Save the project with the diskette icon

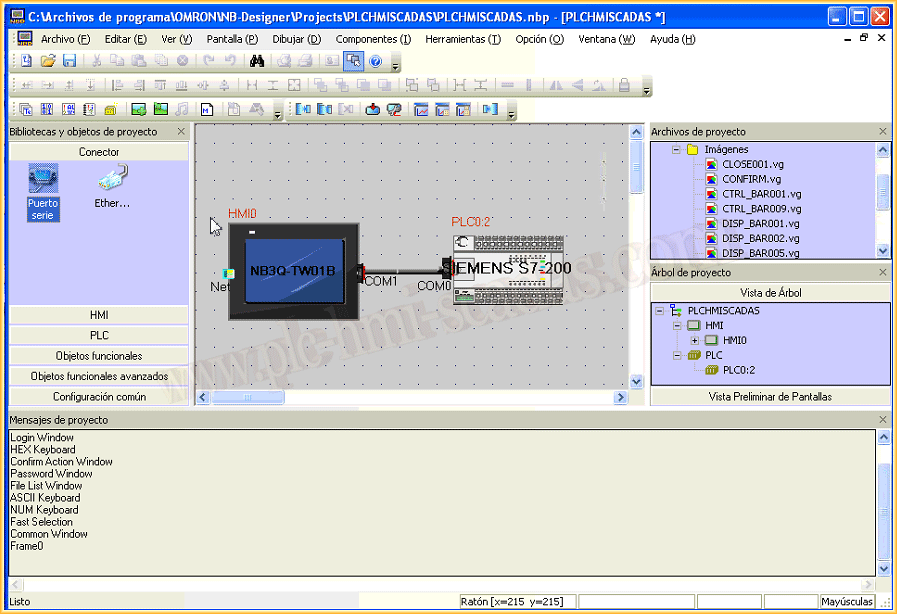tap(69, 61)
